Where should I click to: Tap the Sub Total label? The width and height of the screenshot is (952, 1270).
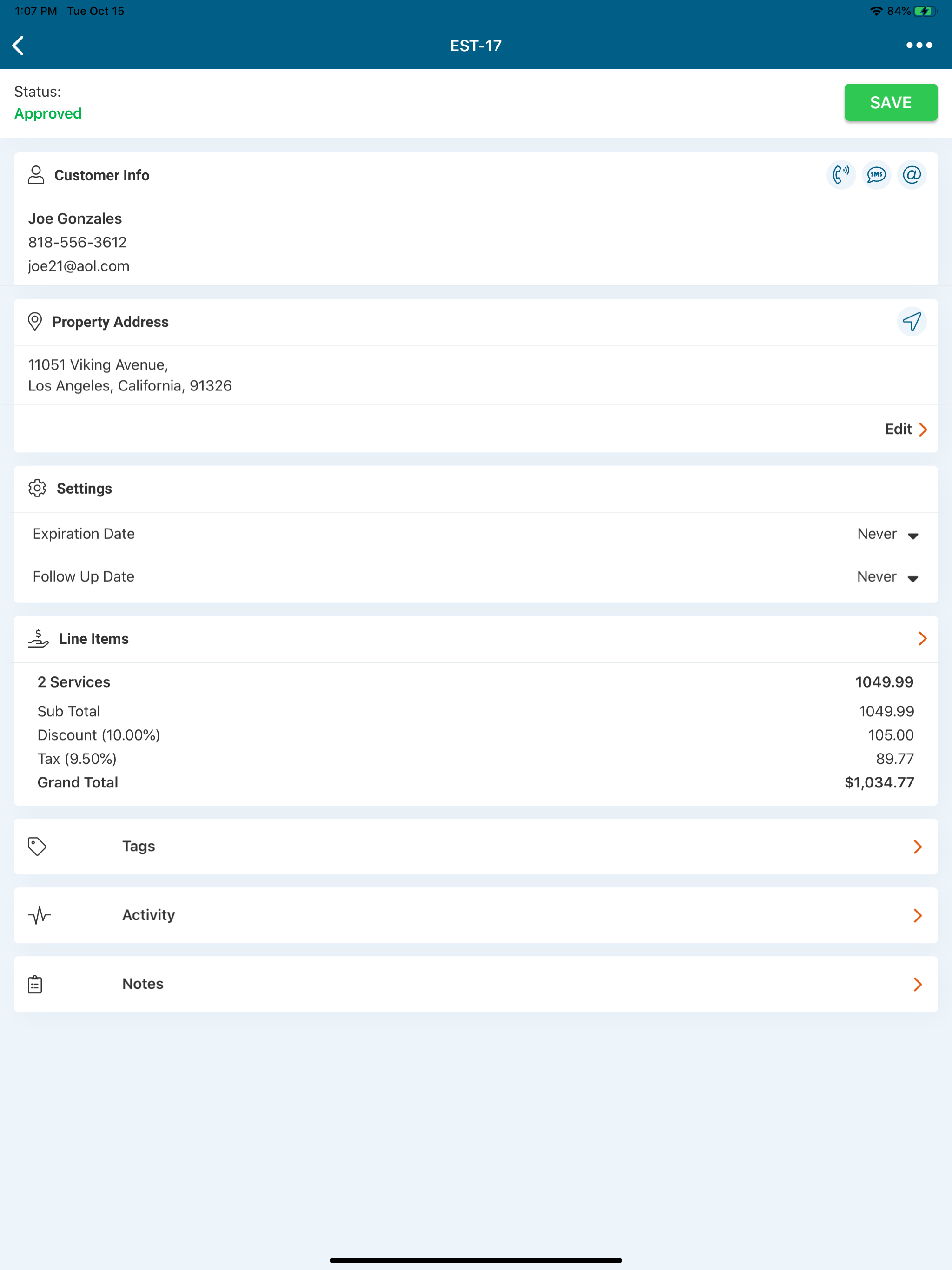pos(69,711)
